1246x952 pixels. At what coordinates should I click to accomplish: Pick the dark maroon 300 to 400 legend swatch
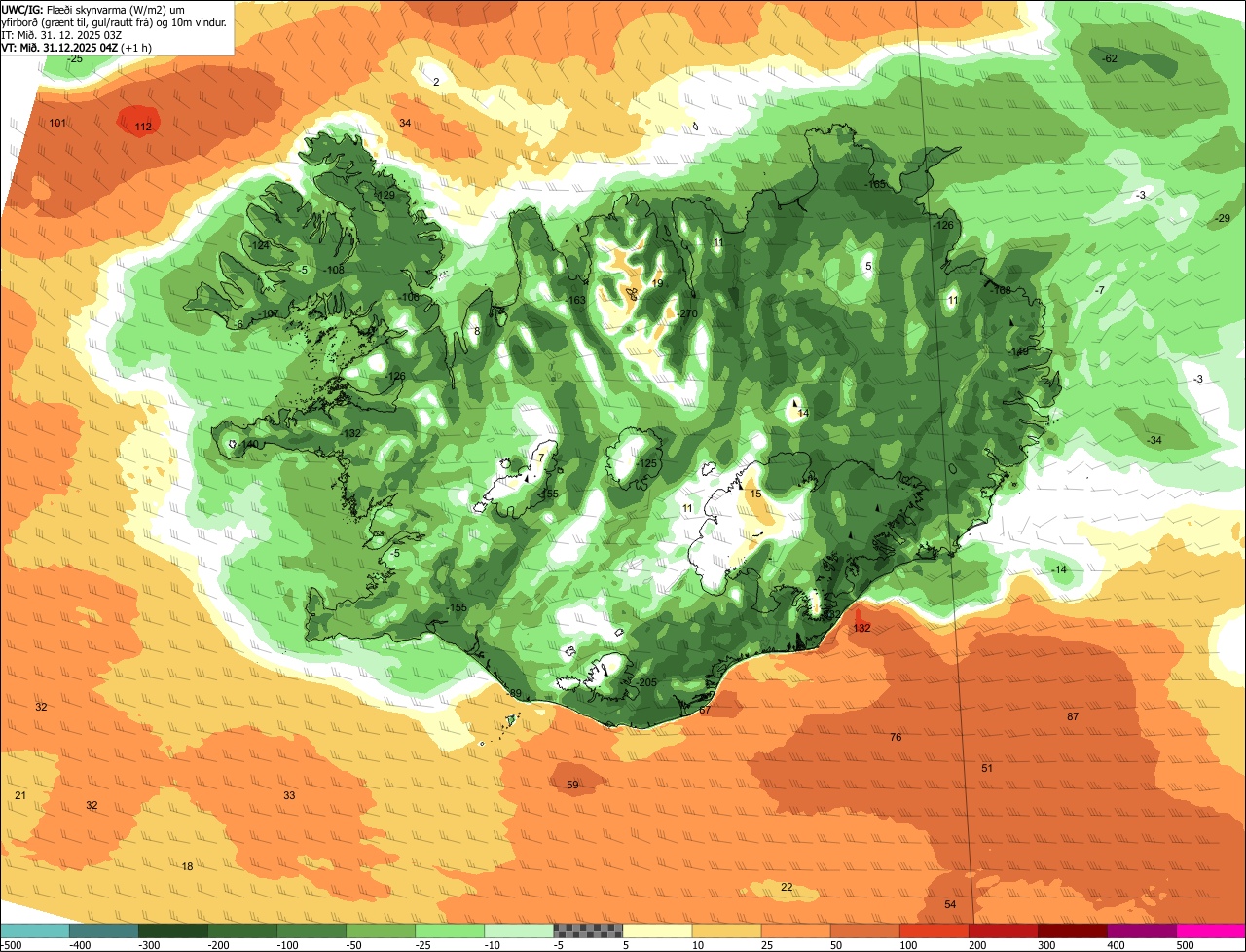(x=1072, y=931)
